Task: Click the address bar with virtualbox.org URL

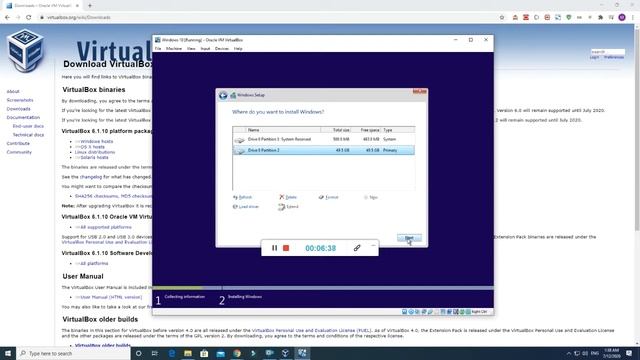Action: click(269, 18)
